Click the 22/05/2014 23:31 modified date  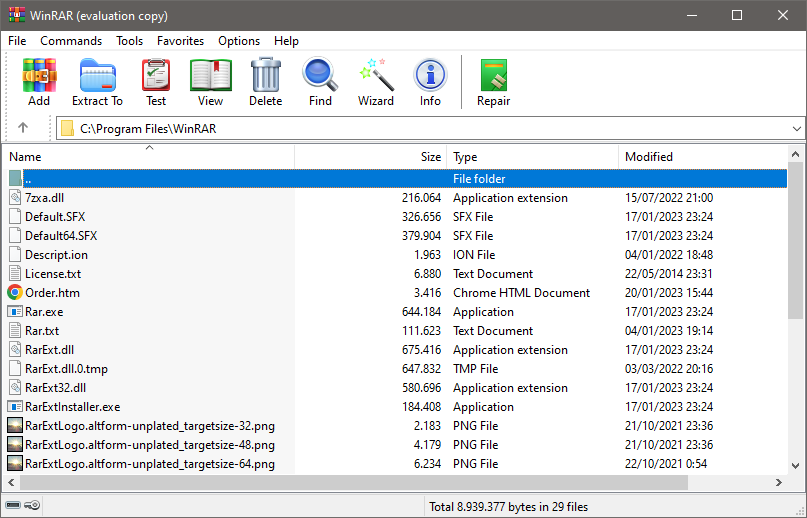click(669, 273)
